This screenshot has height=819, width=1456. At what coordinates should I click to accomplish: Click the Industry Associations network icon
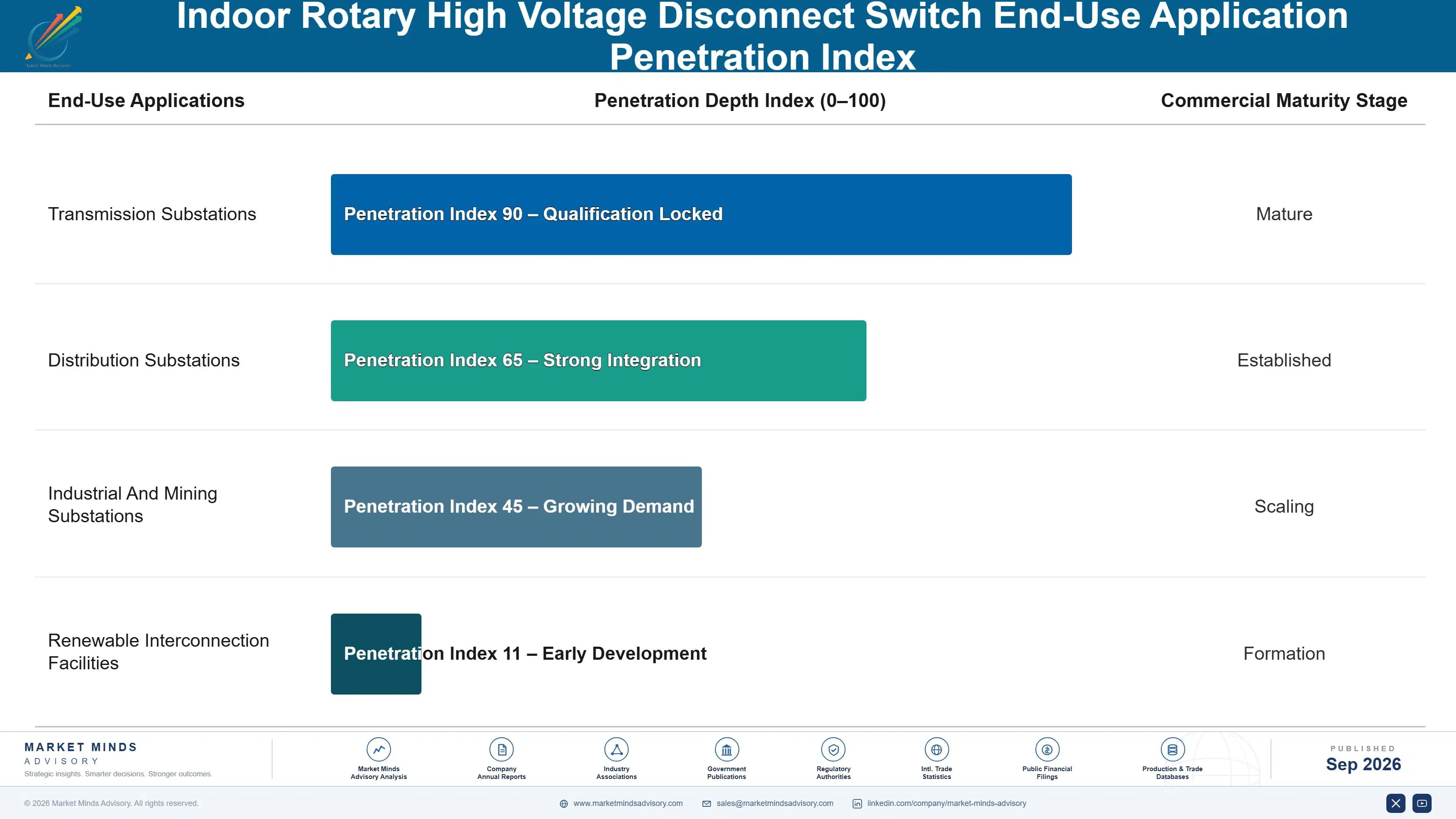click(x=617, y=749)
